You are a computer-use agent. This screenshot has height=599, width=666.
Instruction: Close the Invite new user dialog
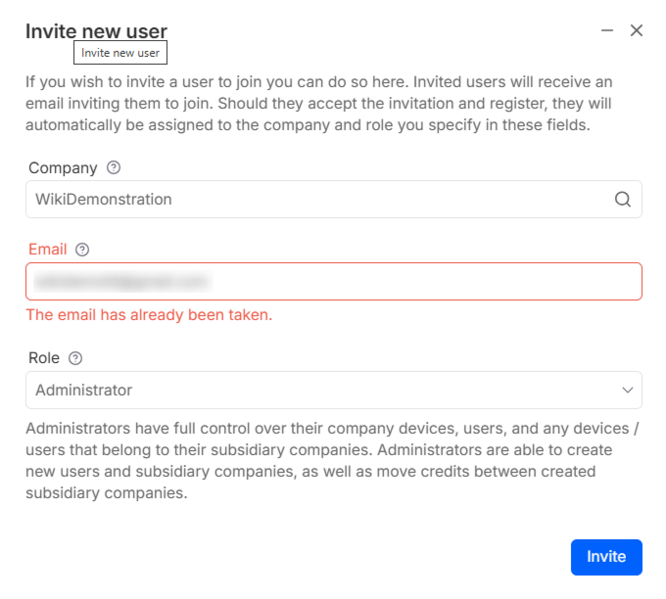(636, 31)
